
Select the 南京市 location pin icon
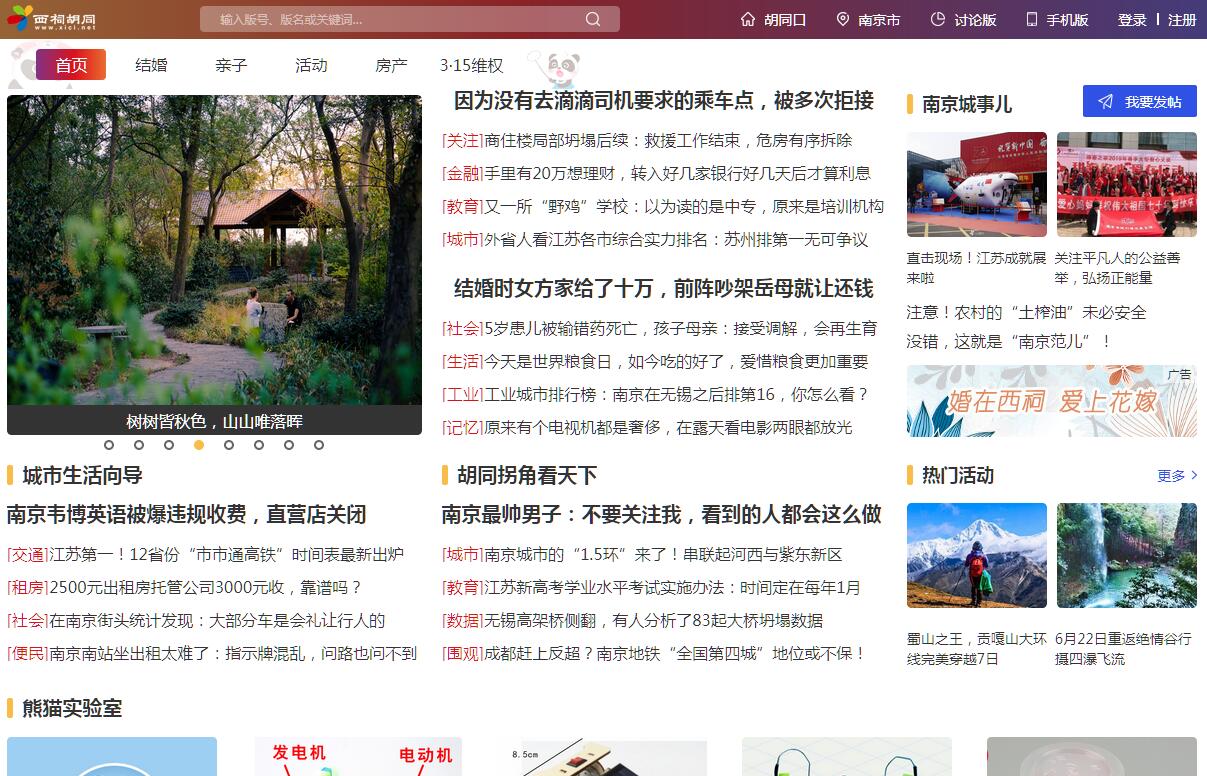pos(842,19)
